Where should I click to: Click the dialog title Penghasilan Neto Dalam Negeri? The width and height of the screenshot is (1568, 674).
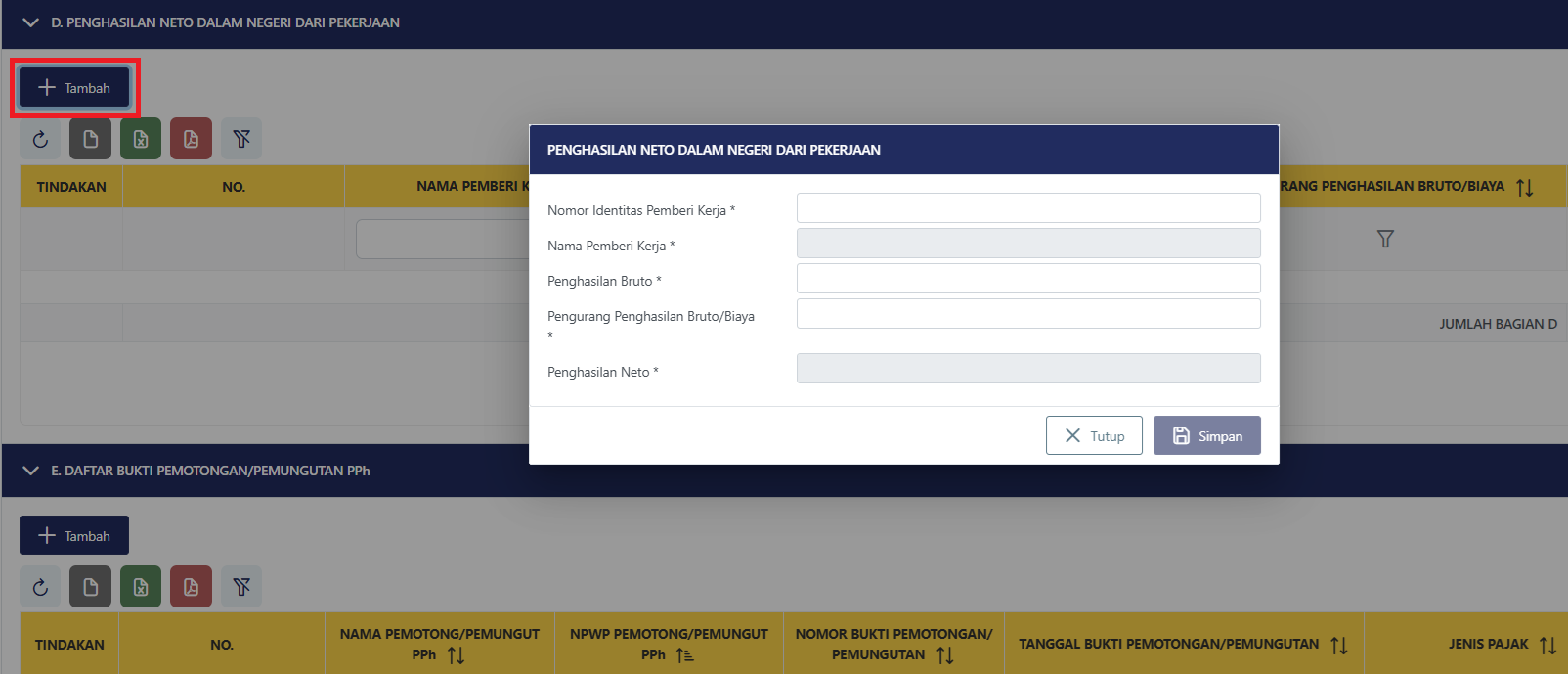(x=714, y=150)
